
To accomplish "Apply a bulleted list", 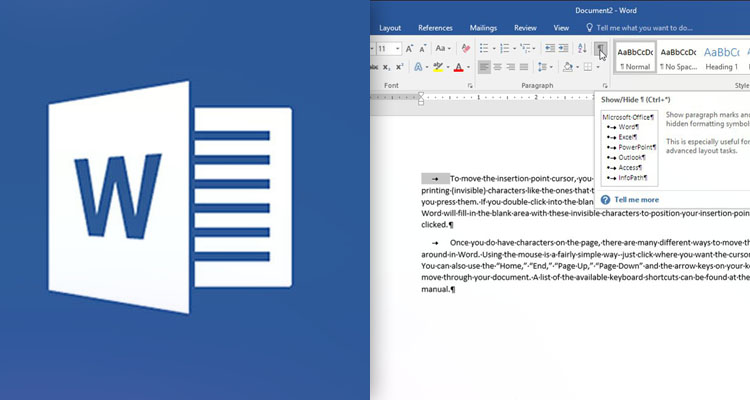I will point(484,48).
